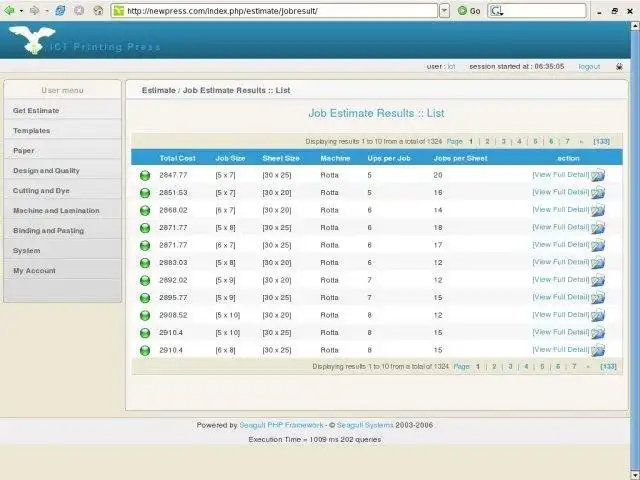Go to page 4 in top pagination
This screenshot has height=480, width=640.
pyautogui.click(x=519, y=141)
